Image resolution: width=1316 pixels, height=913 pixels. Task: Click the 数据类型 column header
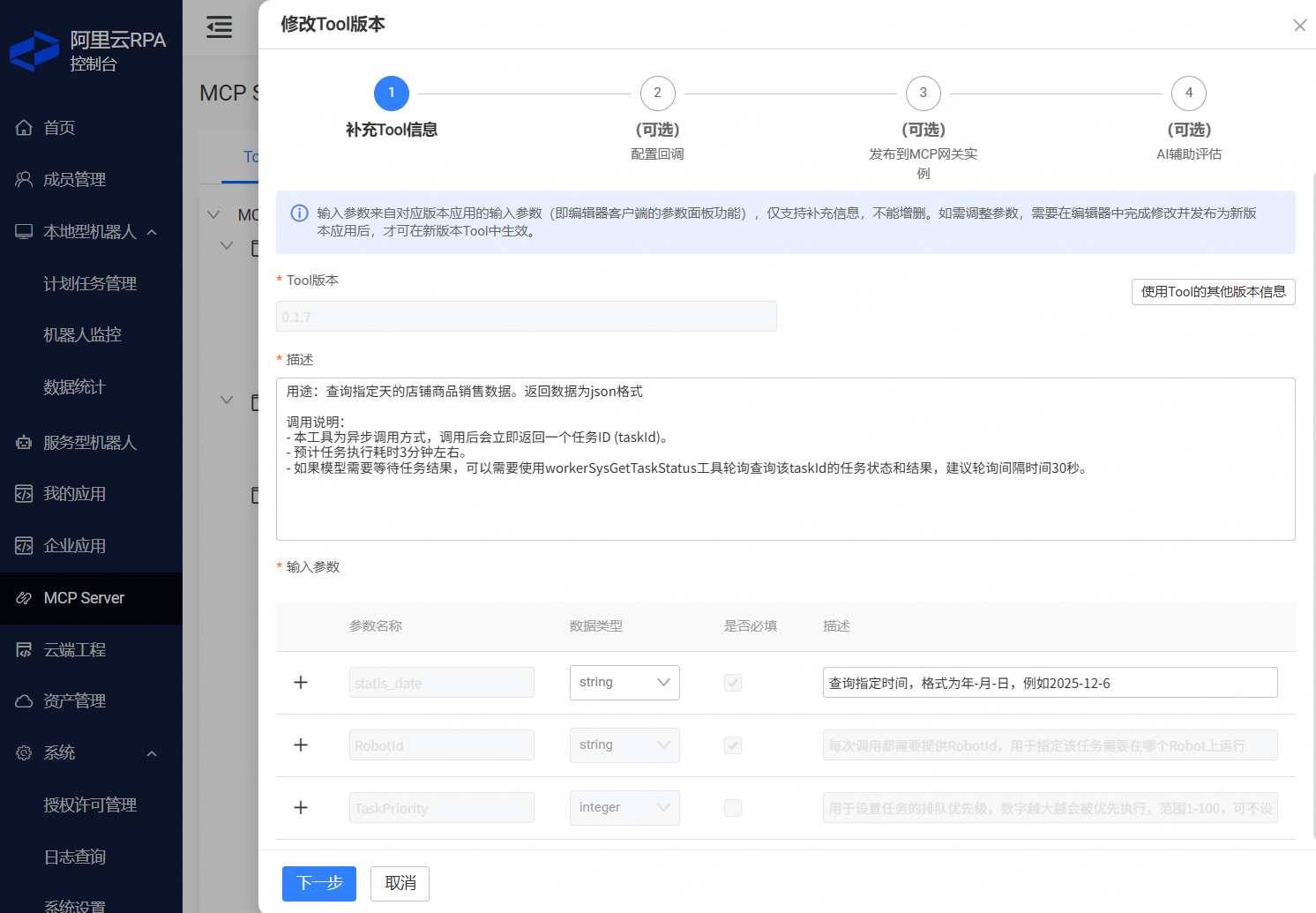coord(596,626)
